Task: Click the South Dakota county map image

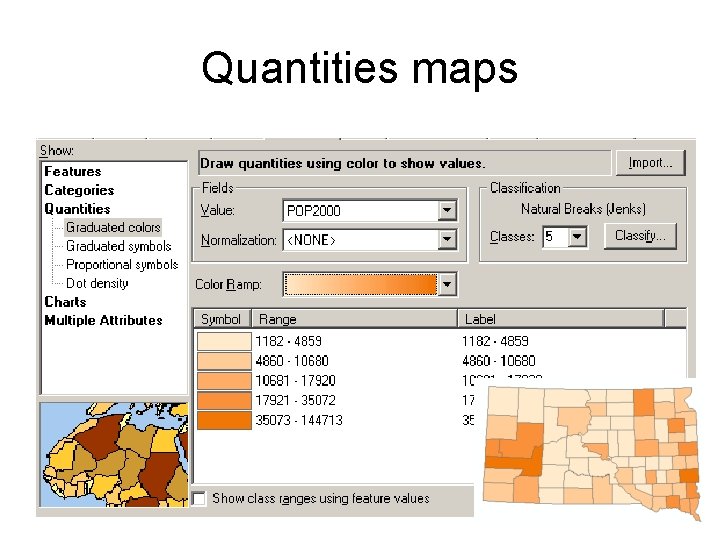Action: point(591,452)
